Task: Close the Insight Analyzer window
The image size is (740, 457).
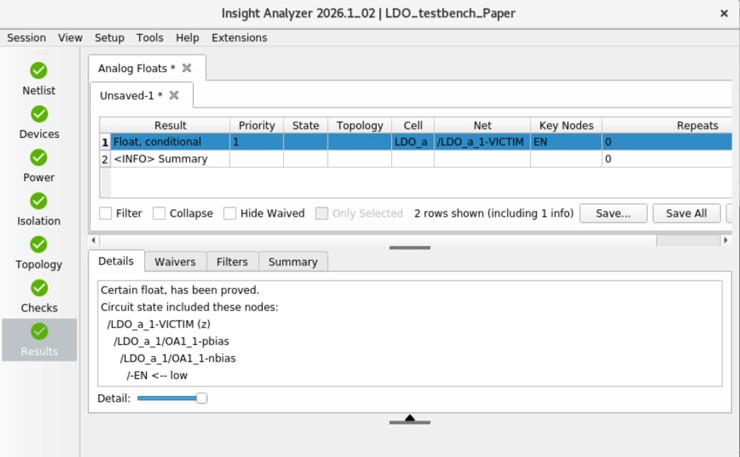Action: click(724, 14)
